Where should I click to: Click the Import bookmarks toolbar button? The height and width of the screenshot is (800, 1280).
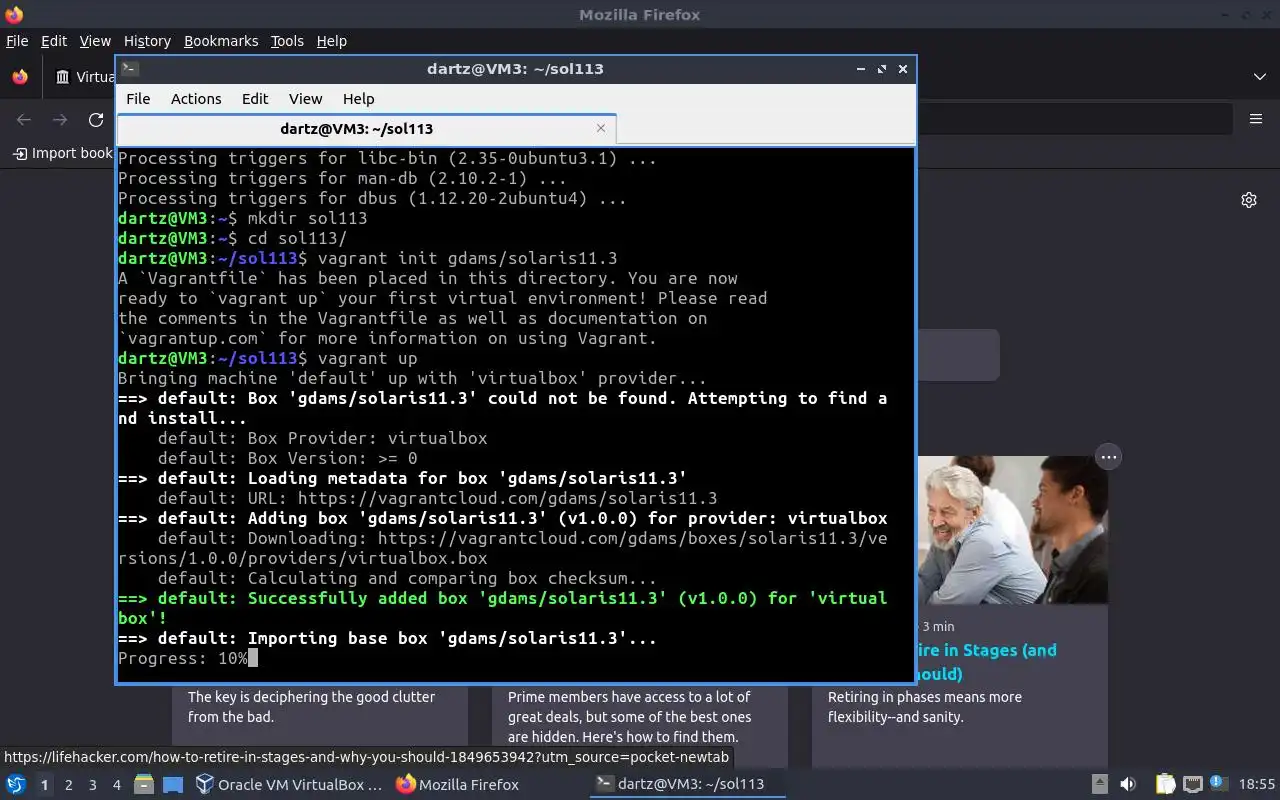(x=62, y=153)
